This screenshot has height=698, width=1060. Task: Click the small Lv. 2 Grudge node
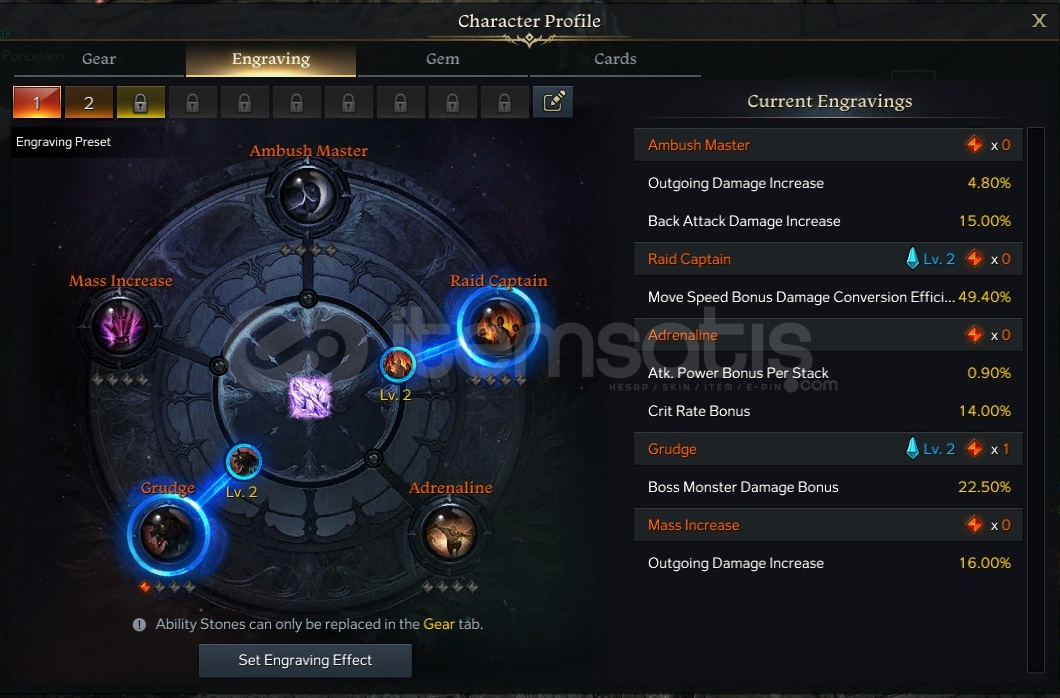pyautogui.click(x=243, y=462)
